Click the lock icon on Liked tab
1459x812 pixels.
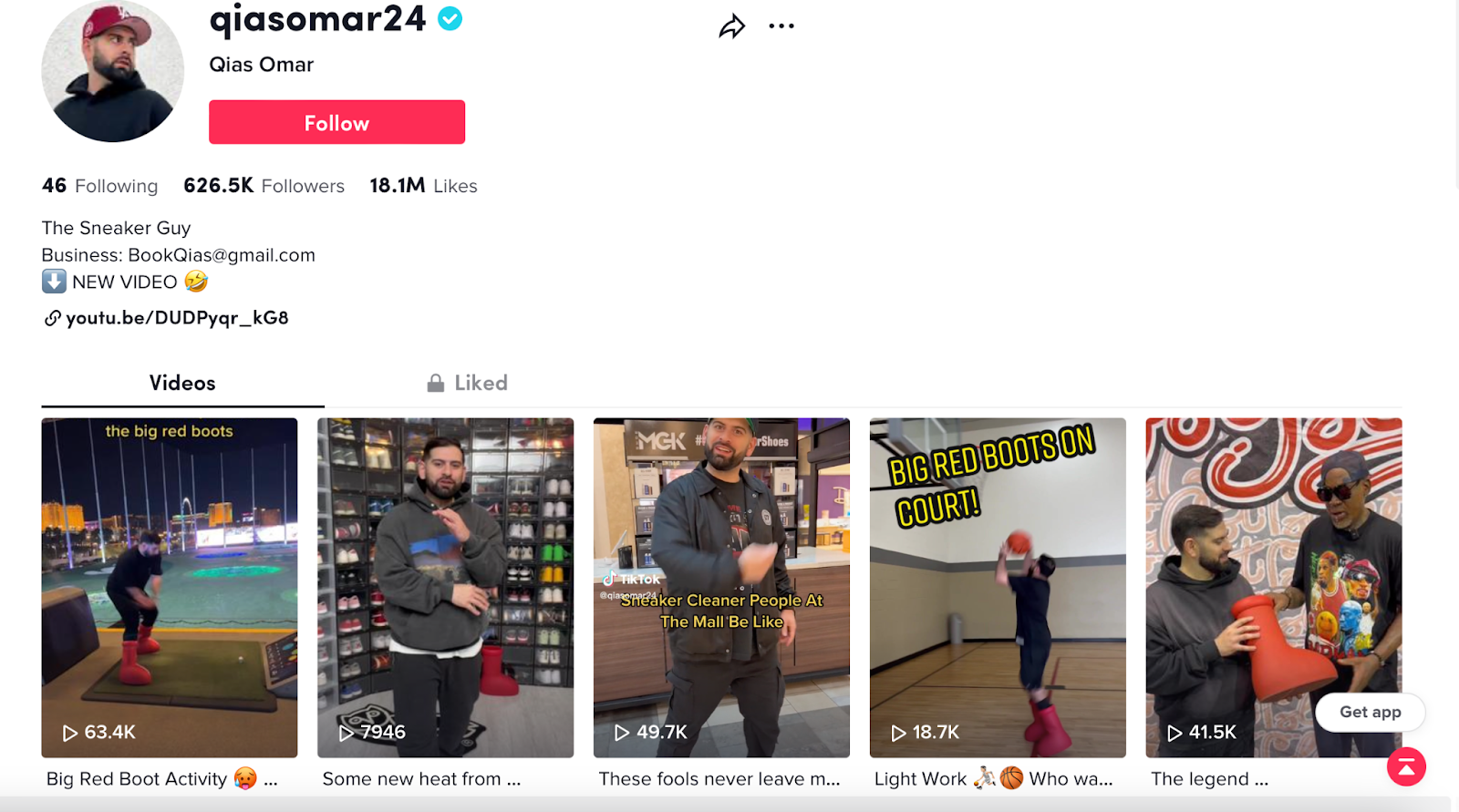tap(436, 383)
